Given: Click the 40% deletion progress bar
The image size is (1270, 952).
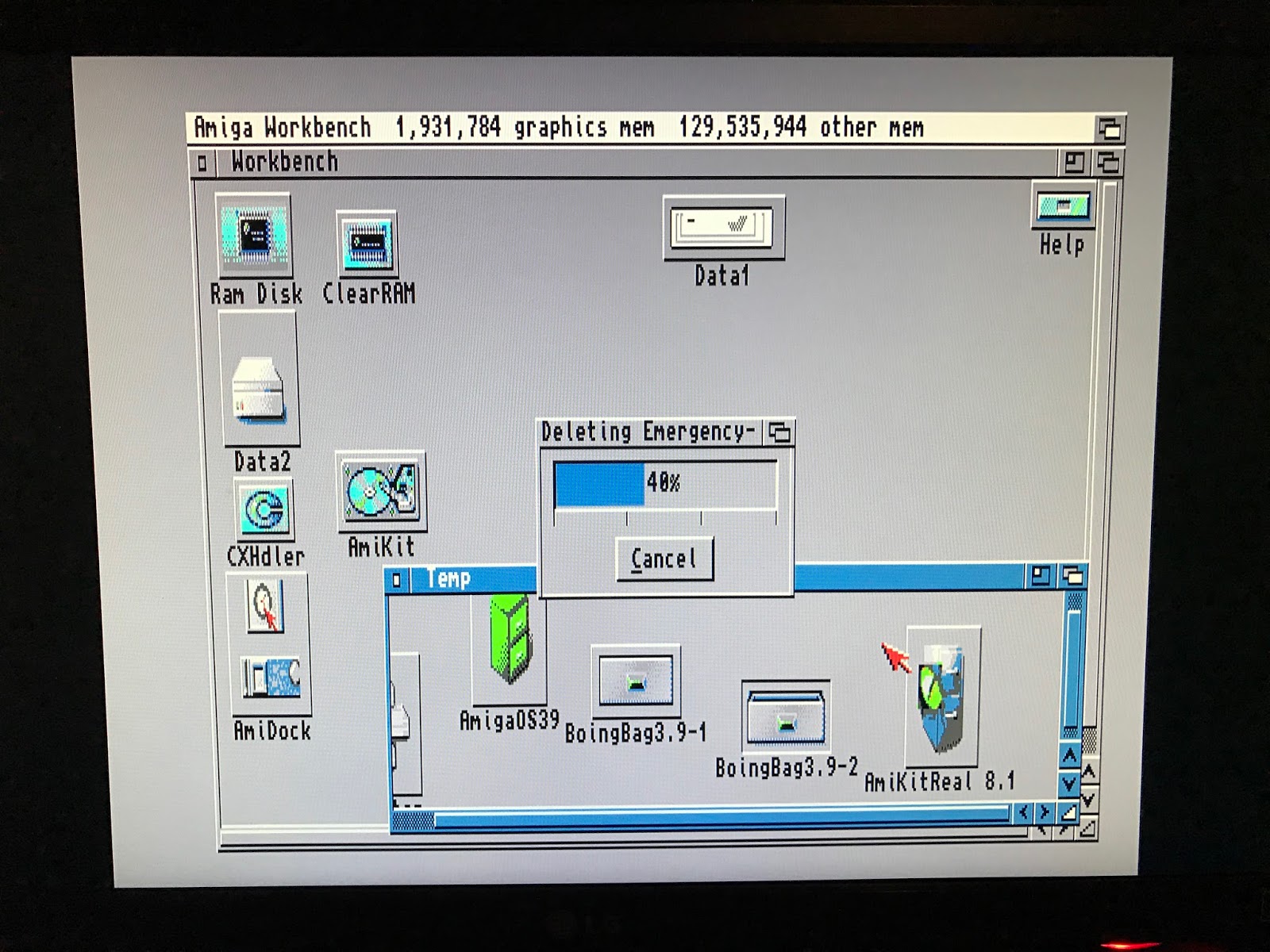Looking at the screenshot, I should pos(665,483).
